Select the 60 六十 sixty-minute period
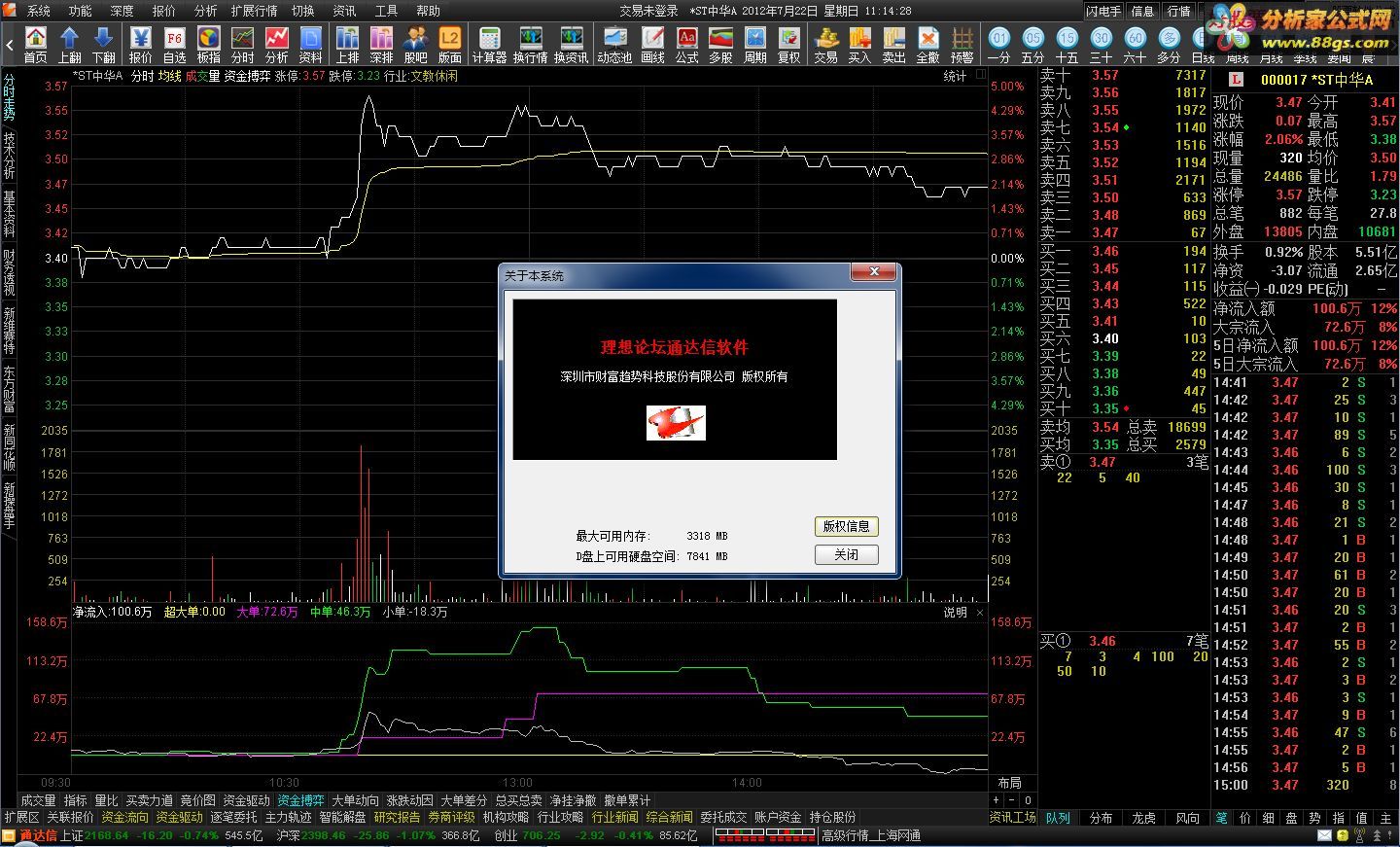1400x847 pixels. [1136, 45]
